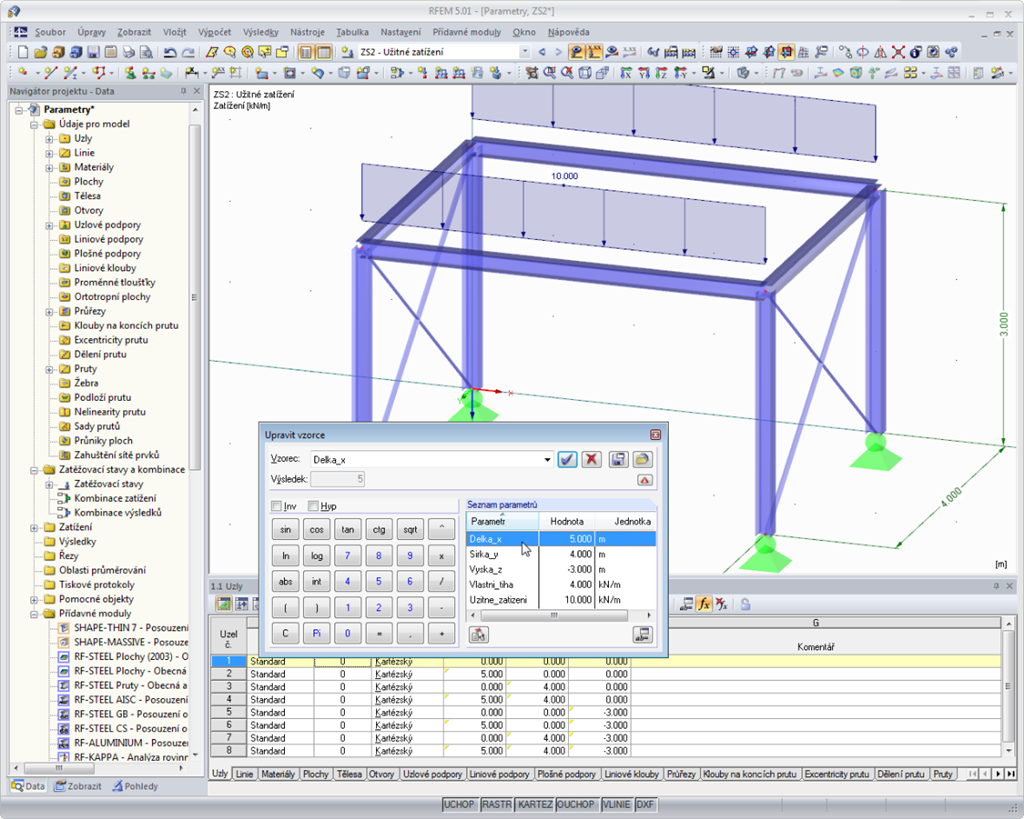Open the Soubor menu
1024x819 pixels.
50,32
